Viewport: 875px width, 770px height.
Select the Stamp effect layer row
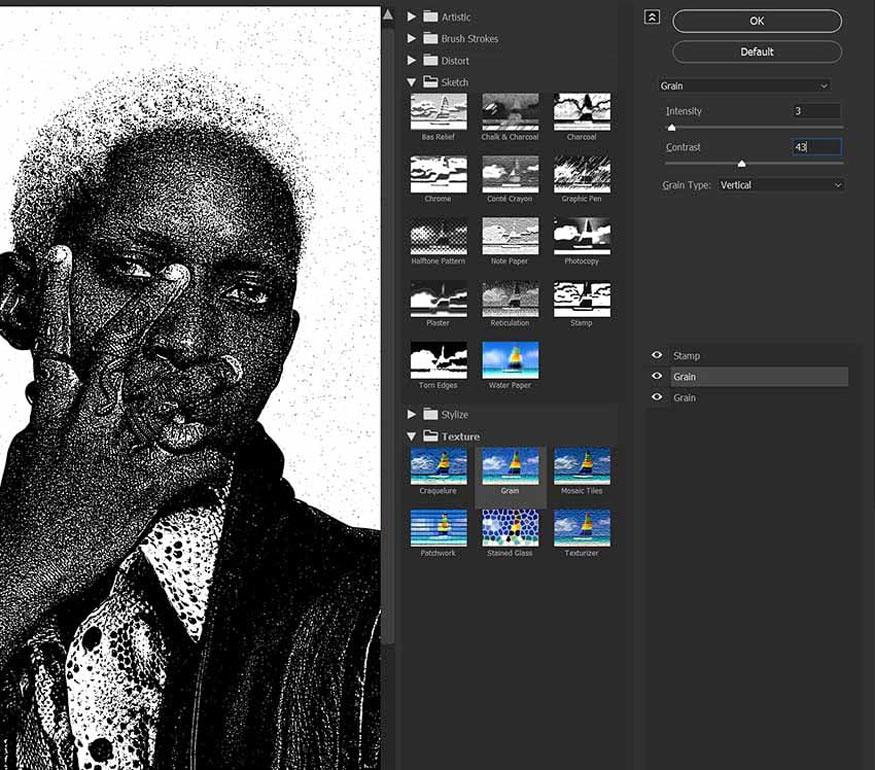point(759,355)
